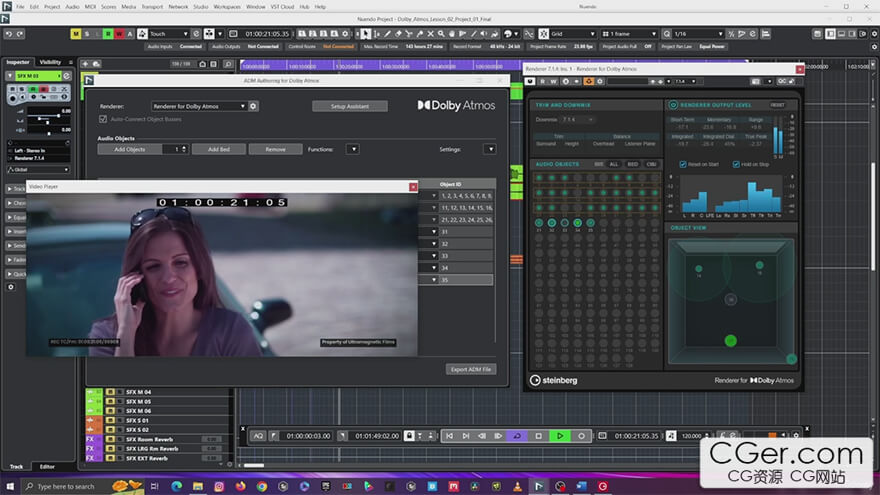This screenshot has height=495, width=880.
Task: Open the Renderer for Dolby Atmos dropdown
Action: (x=199, y=106)
